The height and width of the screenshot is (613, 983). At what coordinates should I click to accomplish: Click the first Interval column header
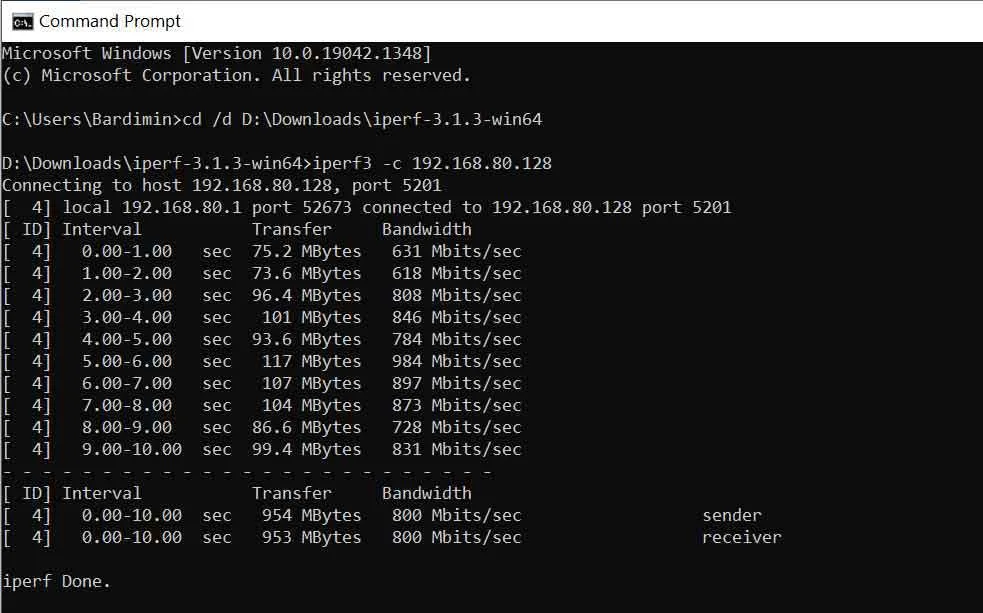[102, 229]
